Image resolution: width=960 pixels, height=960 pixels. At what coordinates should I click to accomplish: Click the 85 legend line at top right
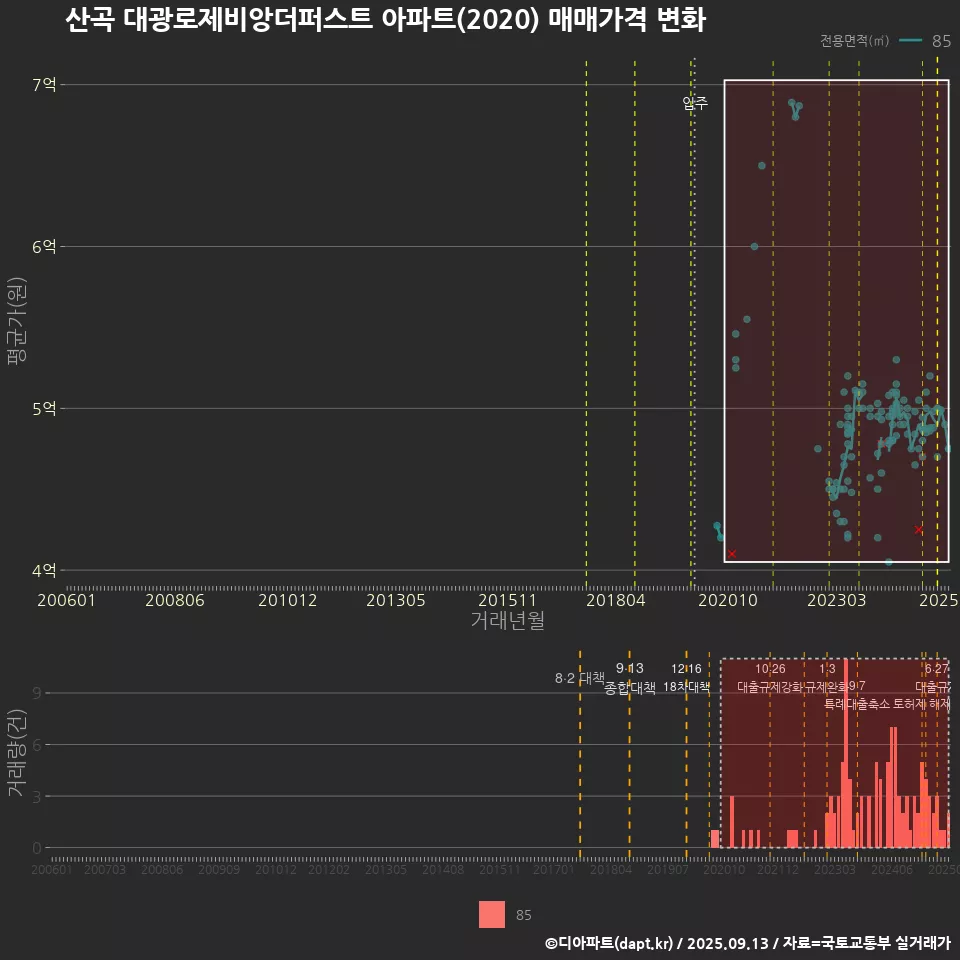pyautogui.click(x=911, y=40)
